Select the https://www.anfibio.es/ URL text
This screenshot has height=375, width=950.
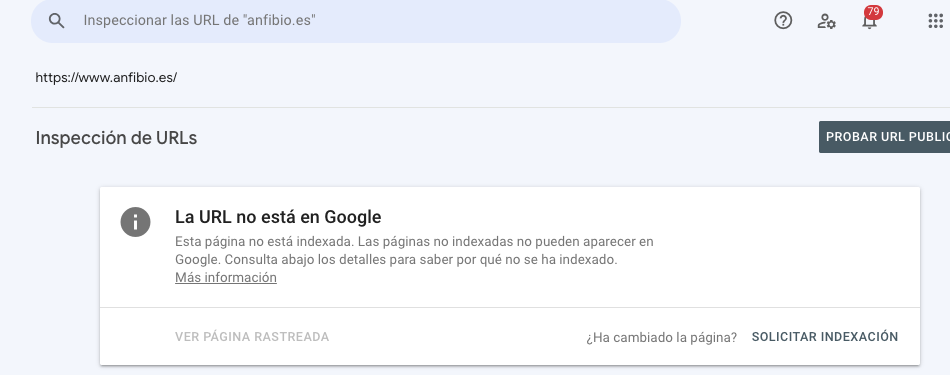(106, 78)
